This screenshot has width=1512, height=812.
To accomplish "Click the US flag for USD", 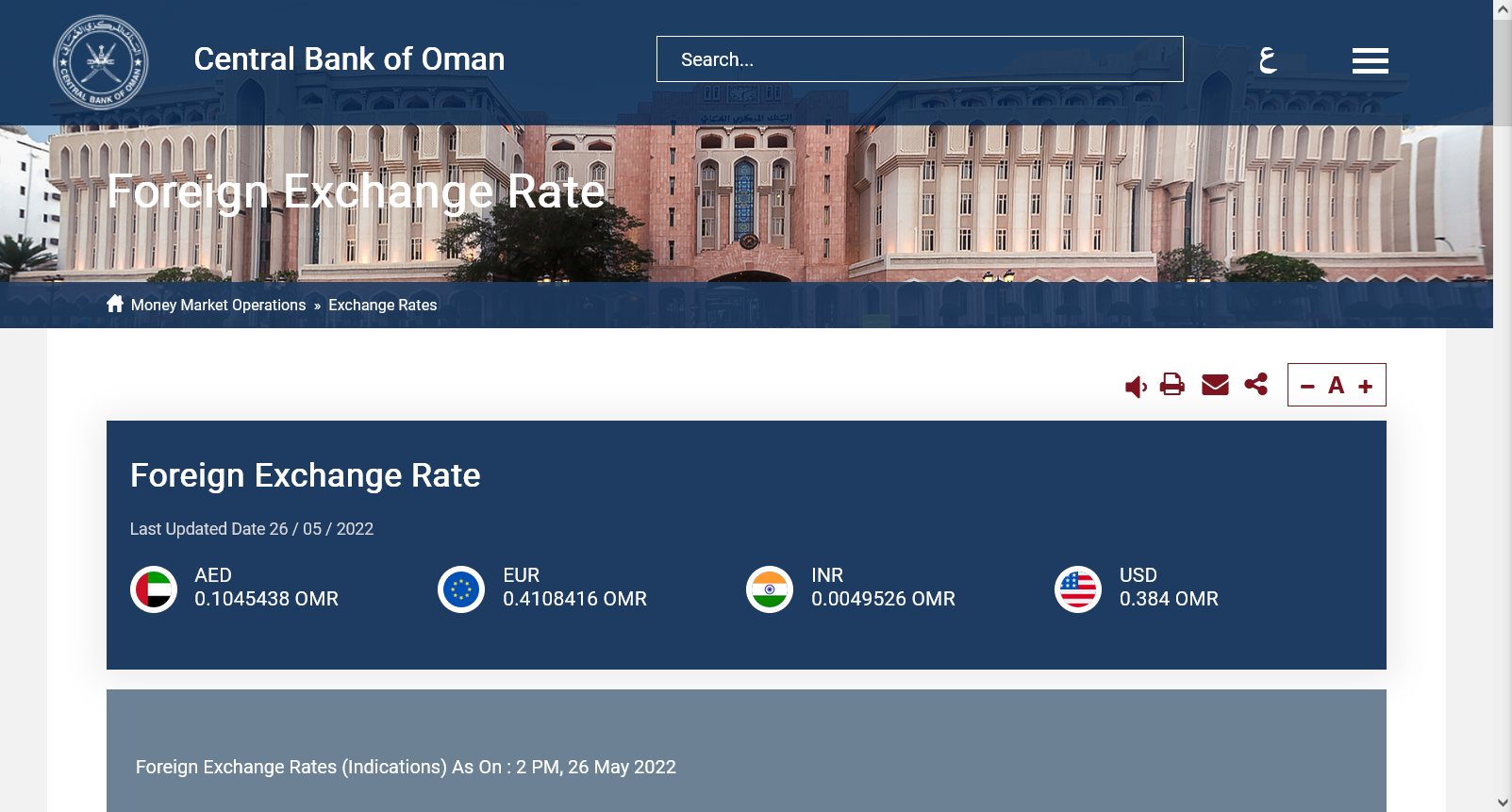I will pyautogui.click(x=1078, y=589).
